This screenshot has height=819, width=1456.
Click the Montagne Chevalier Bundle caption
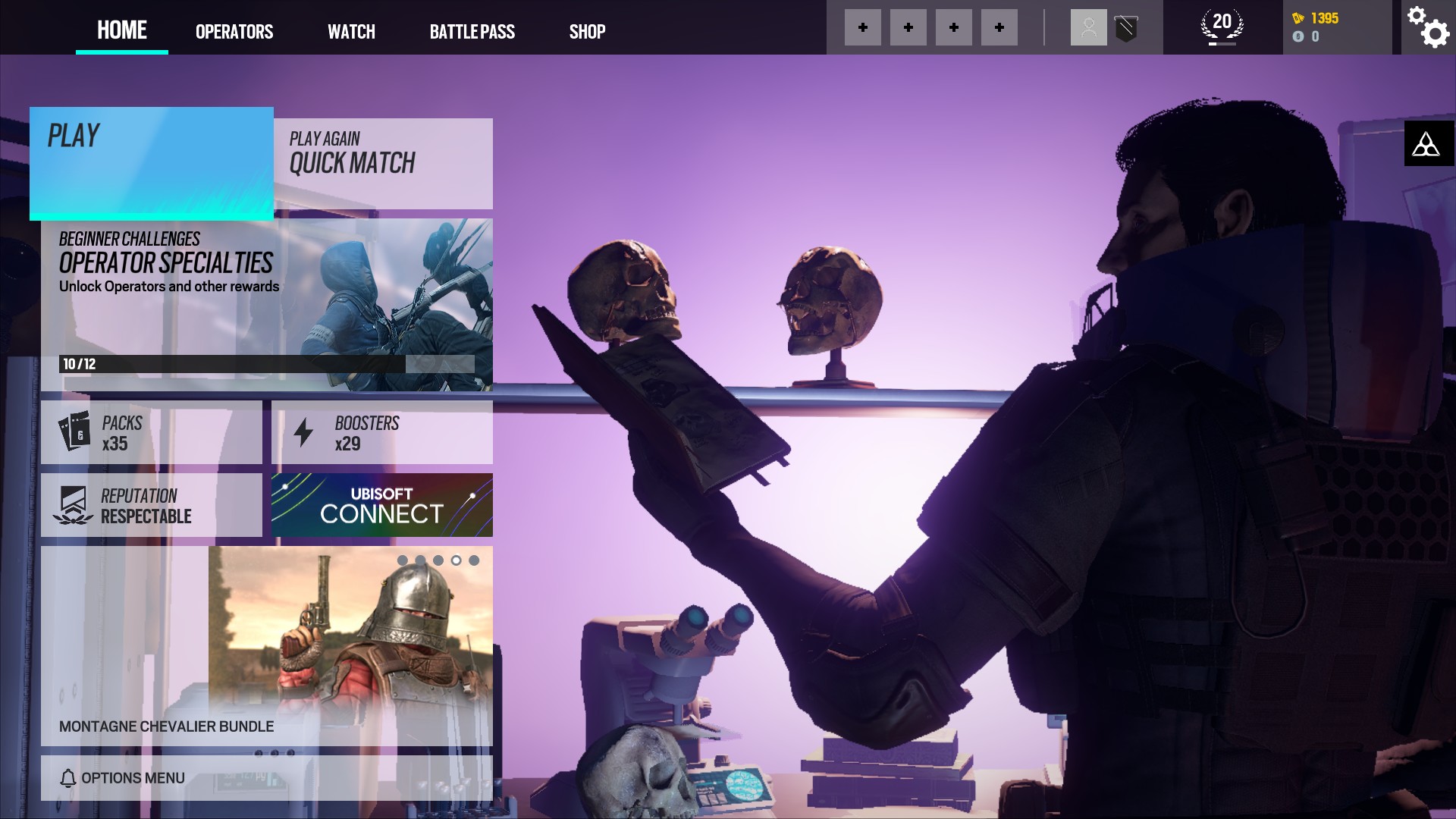(x=167, y=726)
